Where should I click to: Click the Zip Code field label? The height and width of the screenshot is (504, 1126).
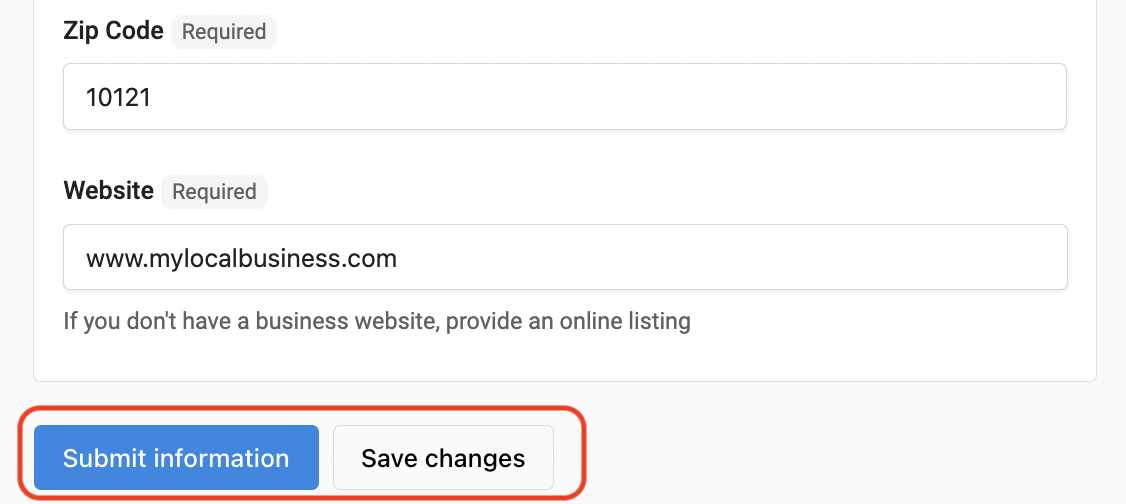(x=113, y=31)
